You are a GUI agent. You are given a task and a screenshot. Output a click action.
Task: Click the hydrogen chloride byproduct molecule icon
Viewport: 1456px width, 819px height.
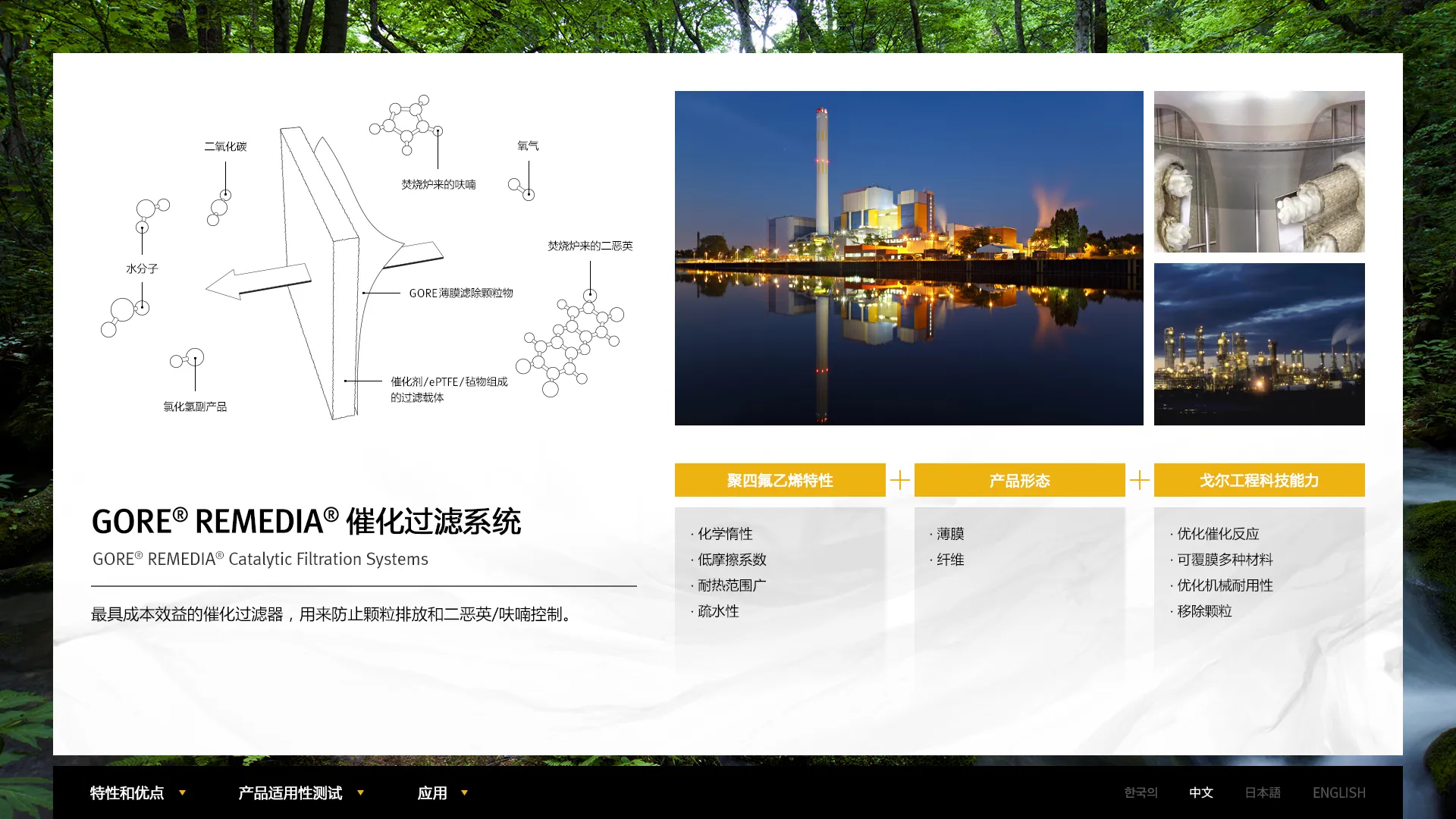187,359
